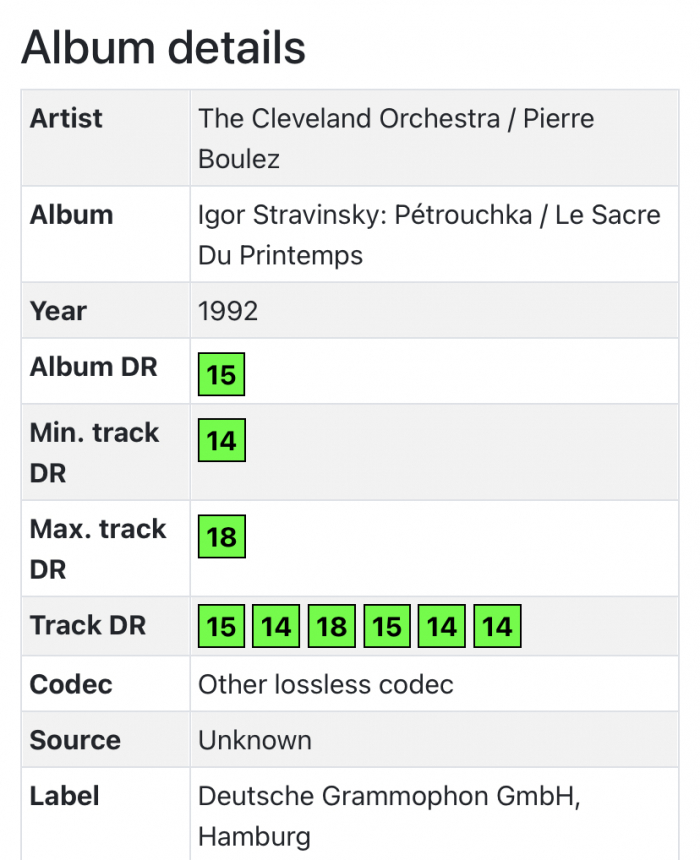
Task: Click the Year row header
Action: coord(58,311)
